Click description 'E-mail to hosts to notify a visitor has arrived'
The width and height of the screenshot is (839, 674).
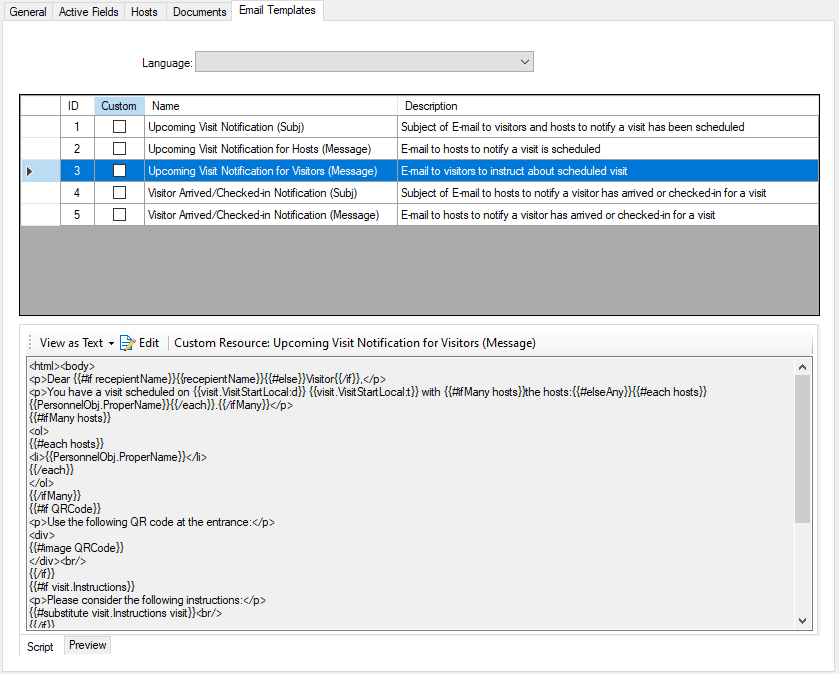pos(608,215)
